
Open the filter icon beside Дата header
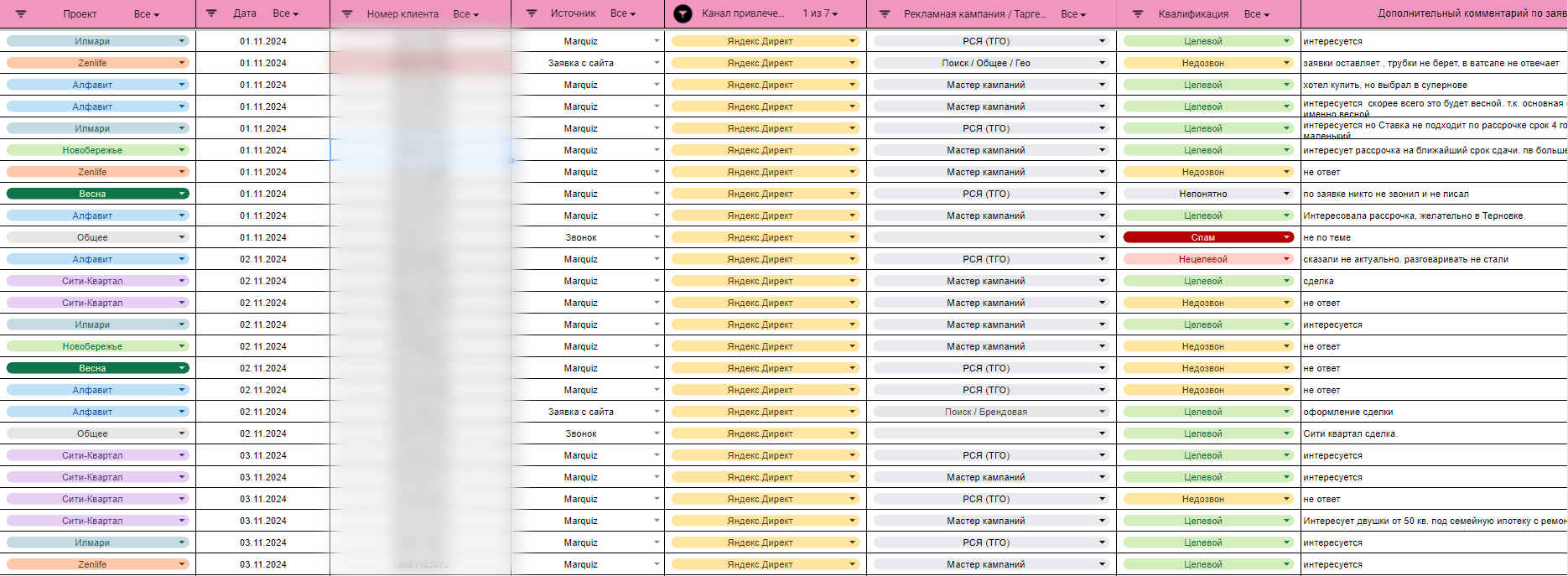[x=211, y=14]
